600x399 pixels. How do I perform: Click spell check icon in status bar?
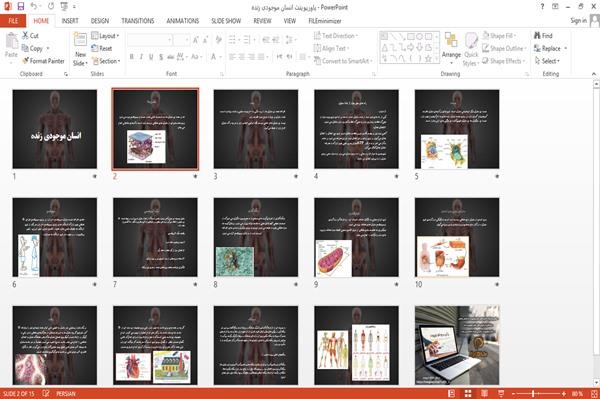46,394
